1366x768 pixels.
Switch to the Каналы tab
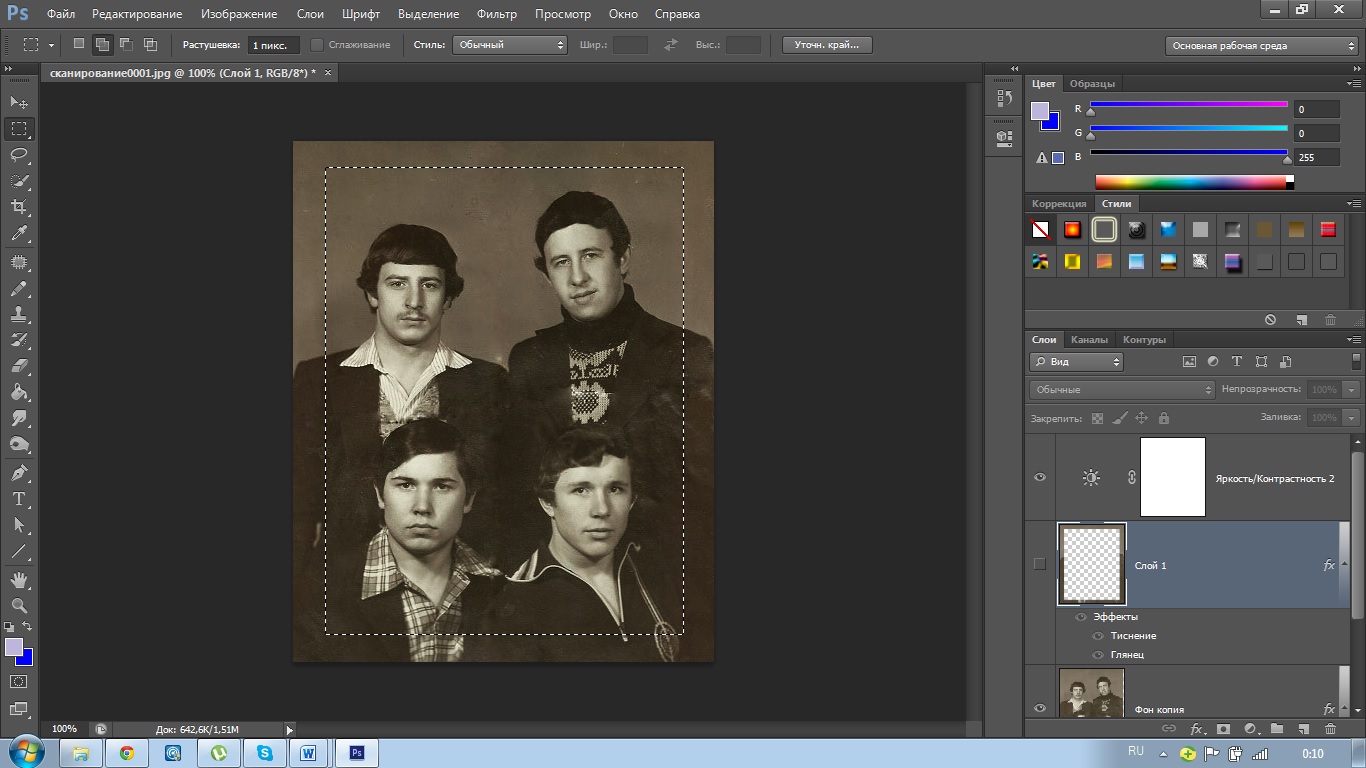[1088, 340]
